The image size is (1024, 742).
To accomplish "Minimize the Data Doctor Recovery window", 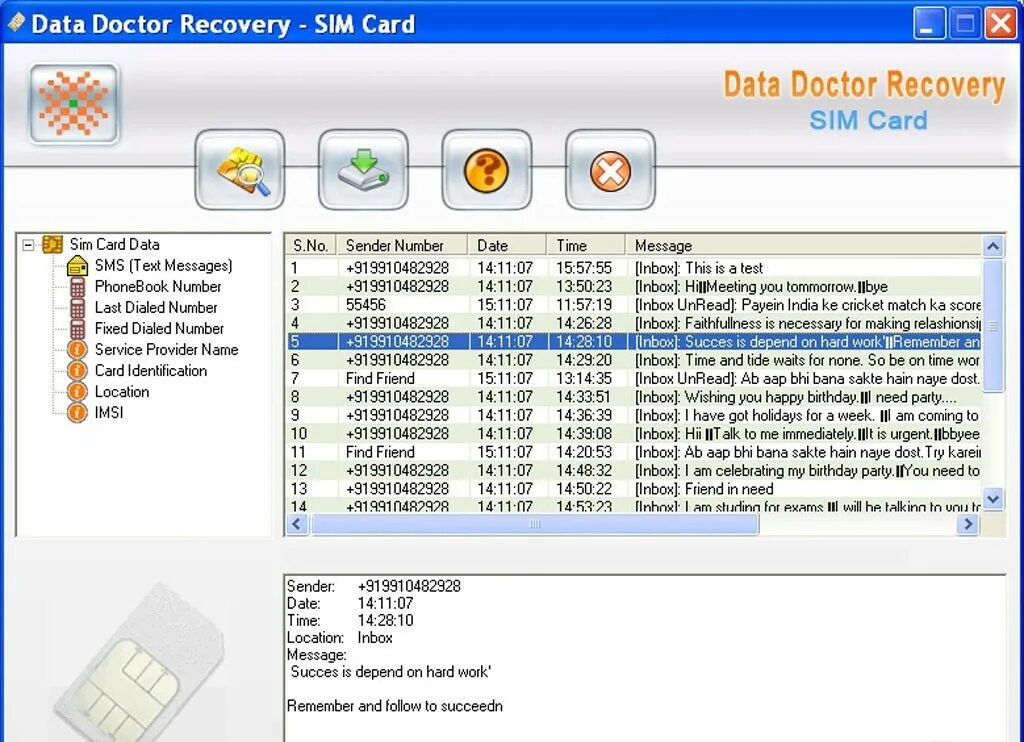I will point(929,24).
